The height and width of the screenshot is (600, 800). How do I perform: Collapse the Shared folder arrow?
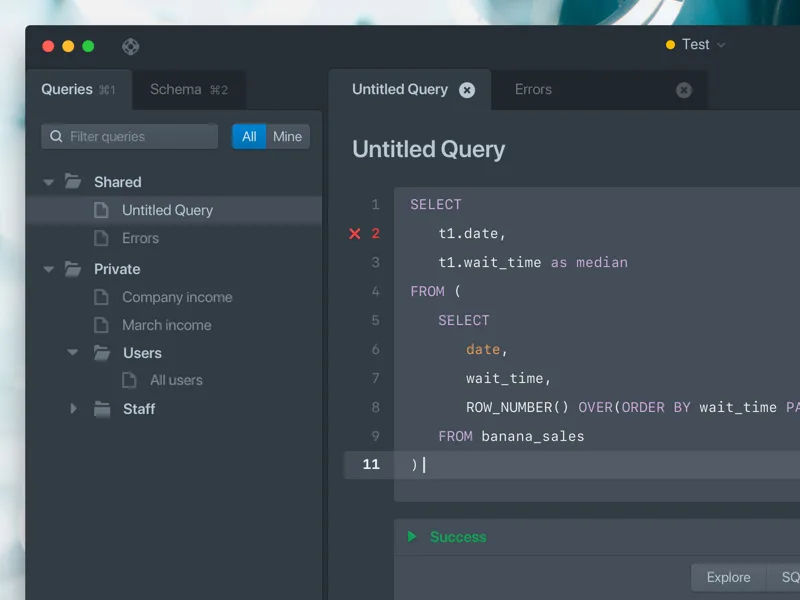pyautogui.click(x=48, y=182)
